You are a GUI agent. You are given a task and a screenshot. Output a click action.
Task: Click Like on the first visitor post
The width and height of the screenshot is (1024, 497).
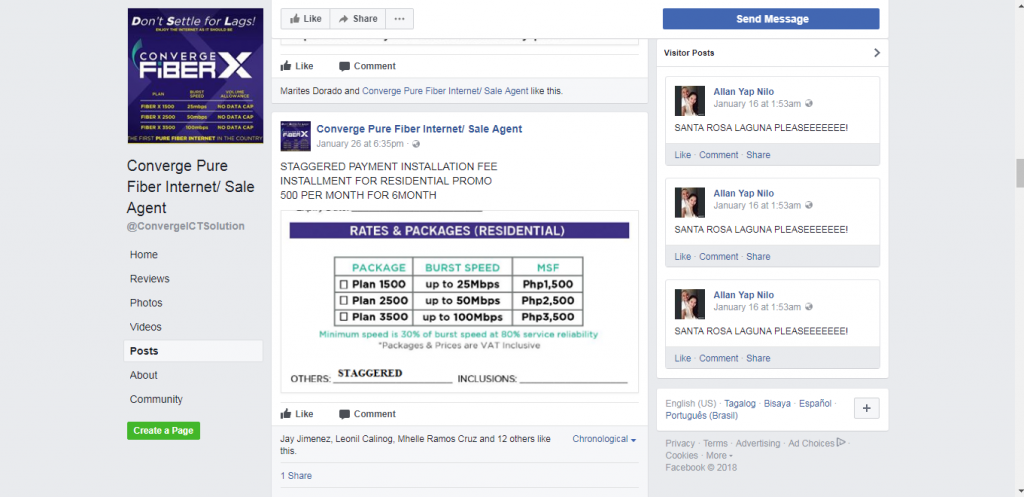tap(682, 155)
